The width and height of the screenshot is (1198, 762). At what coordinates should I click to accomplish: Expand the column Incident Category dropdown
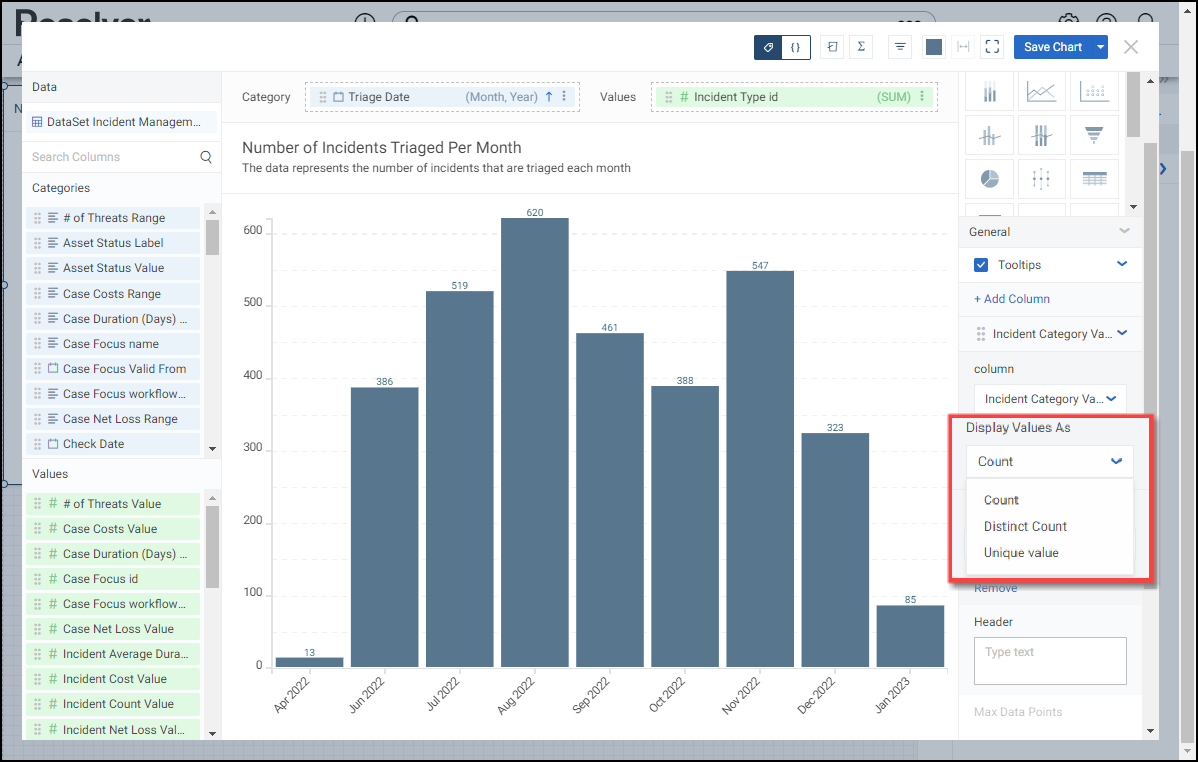pyautogui.click(x=1049, y=399)
